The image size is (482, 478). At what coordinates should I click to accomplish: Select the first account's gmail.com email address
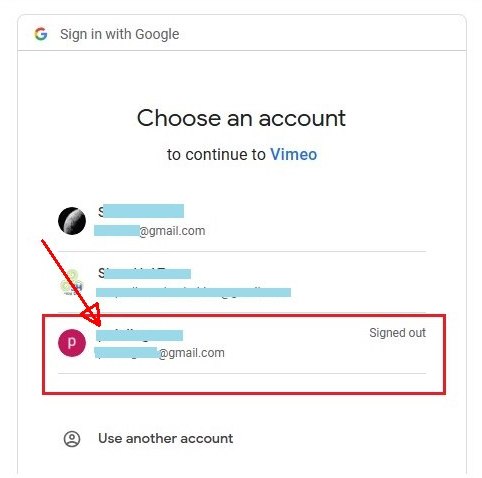(x=150, y=231)
